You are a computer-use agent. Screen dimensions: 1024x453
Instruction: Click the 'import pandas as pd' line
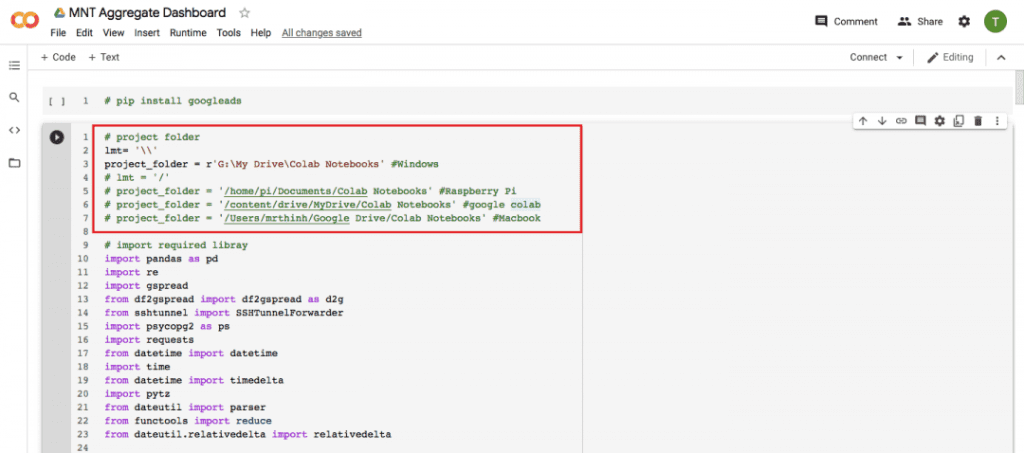click(161, 258)
